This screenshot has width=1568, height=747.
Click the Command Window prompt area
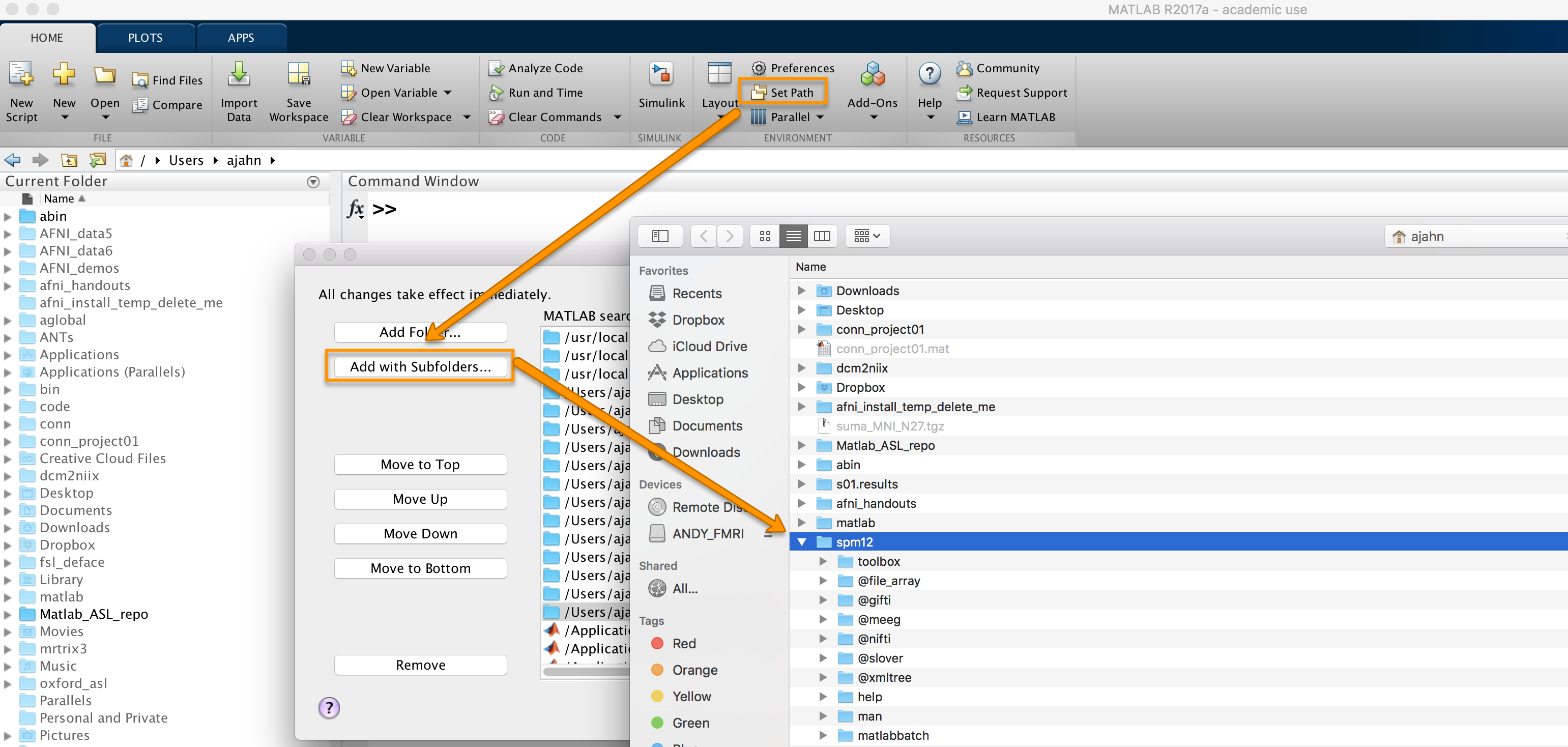(384, 209)
